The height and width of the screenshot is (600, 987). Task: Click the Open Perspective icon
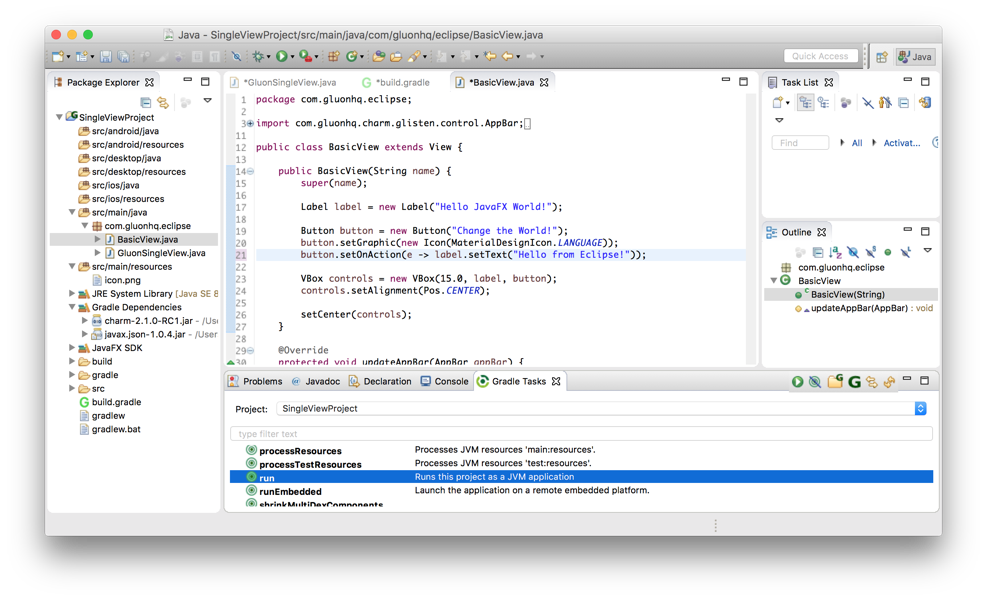point(882,57)
